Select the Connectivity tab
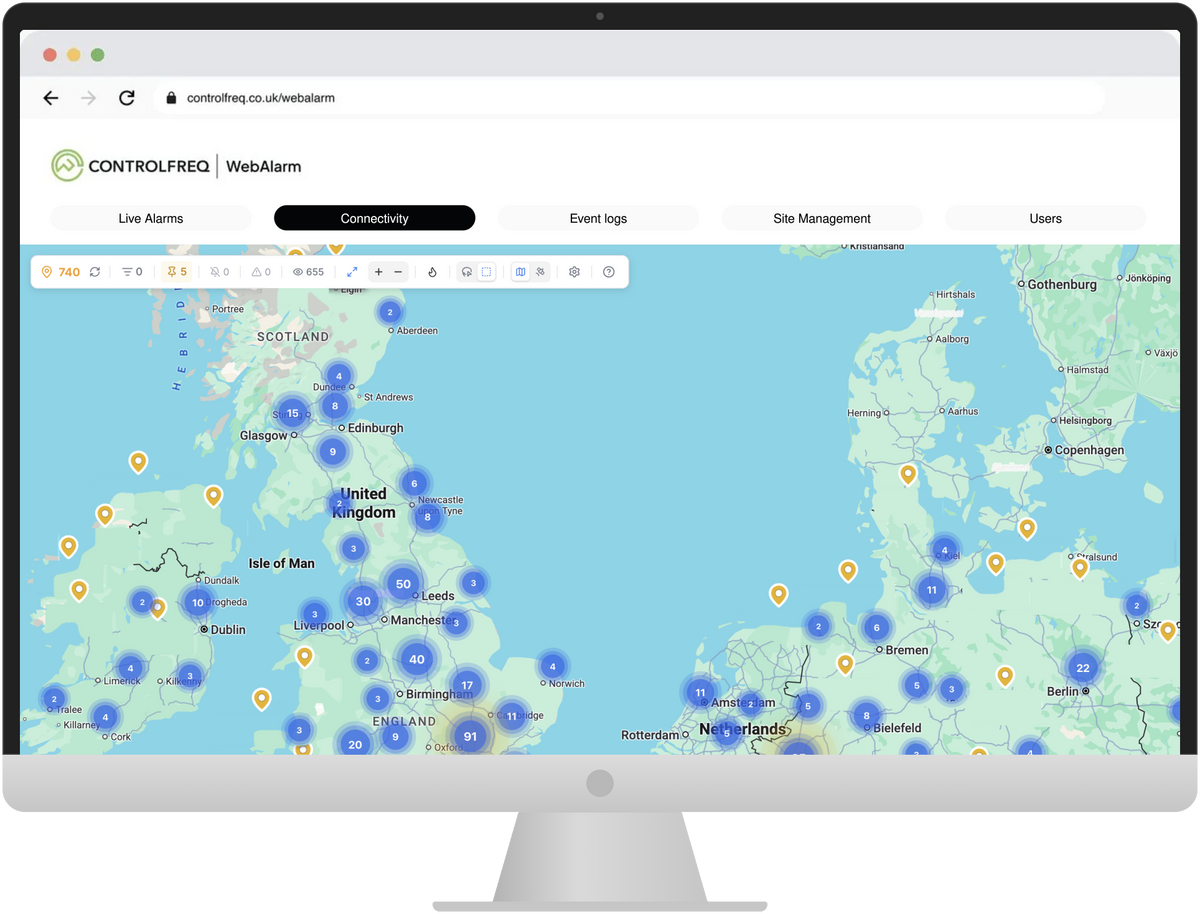The height and width of the screenshot is (914, 1200). [x=374, y=218]
